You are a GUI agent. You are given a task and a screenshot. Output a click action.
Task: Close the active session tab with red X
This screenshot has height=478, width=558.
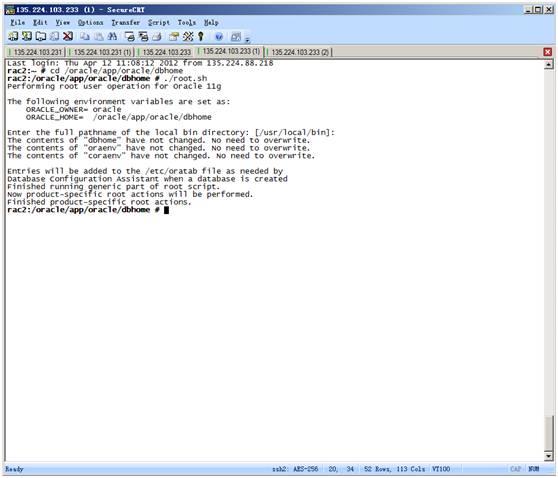[x=548, y=52]
